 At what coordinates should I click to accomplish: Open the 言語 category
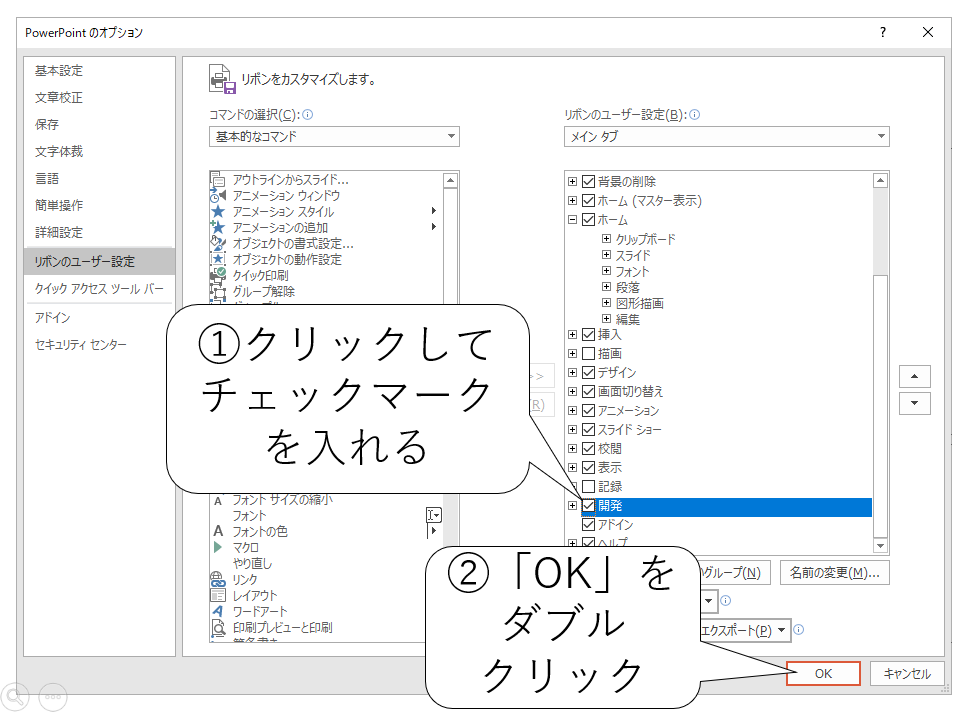click(x=47, y=178)
